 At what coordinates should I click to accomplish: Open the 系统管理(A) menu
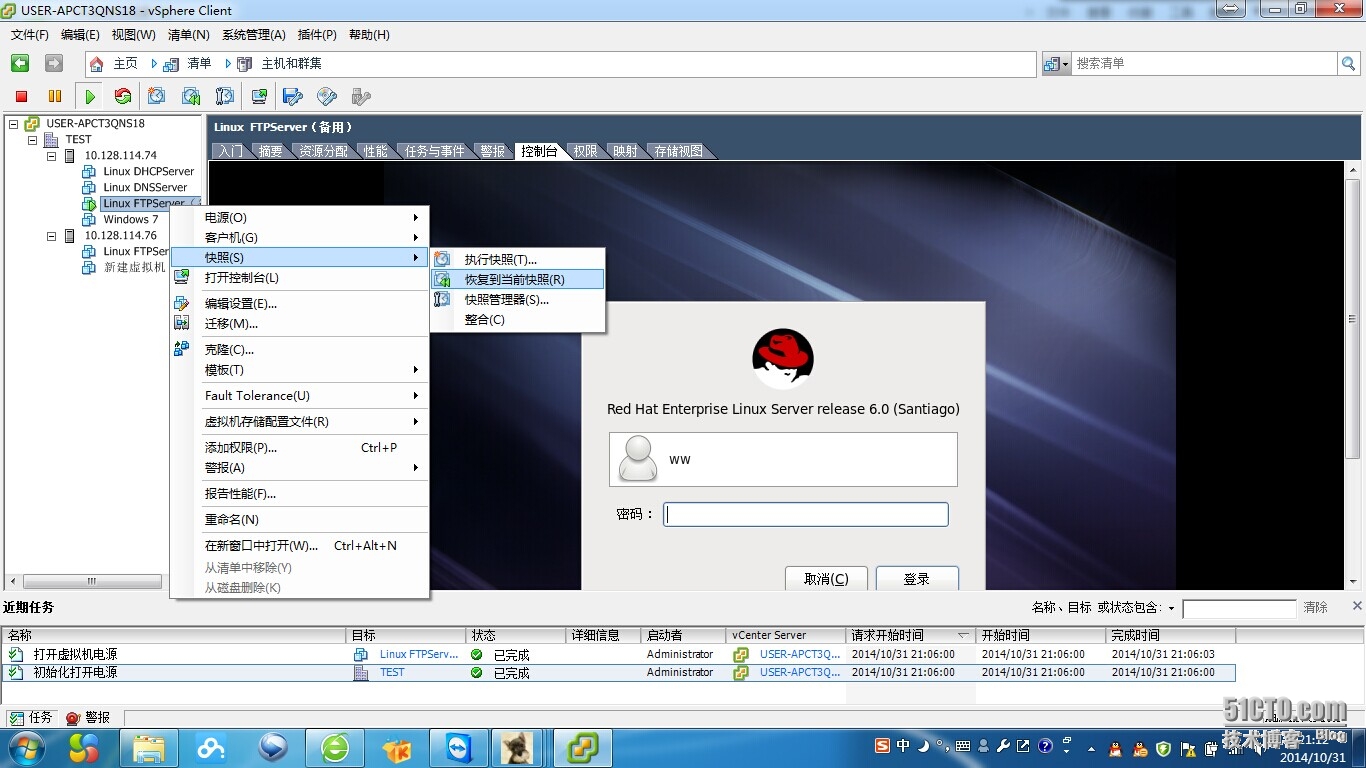tap(254, 35)
